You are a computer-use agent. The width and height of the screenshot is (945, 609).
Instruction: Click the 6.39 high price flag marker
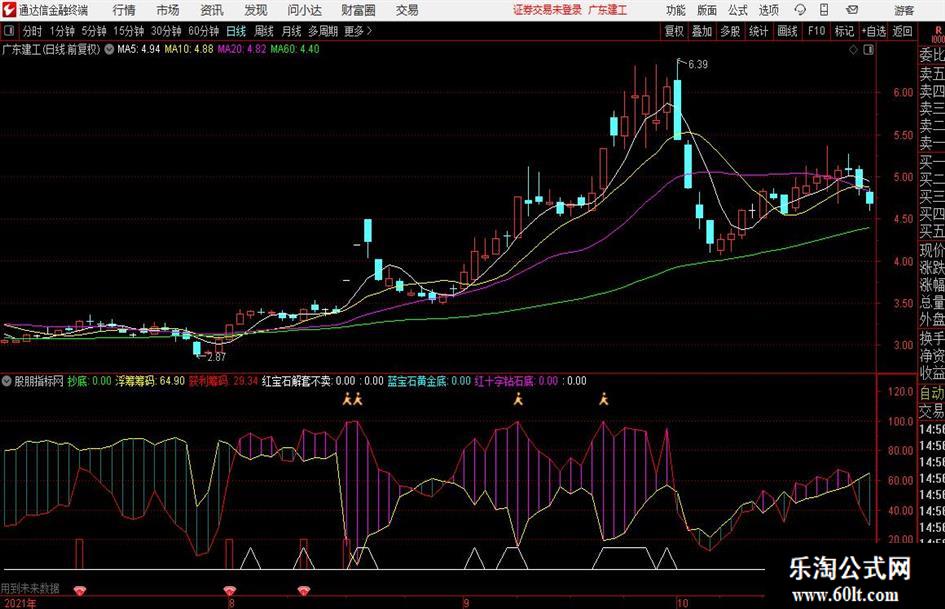[x=692, y=64]
